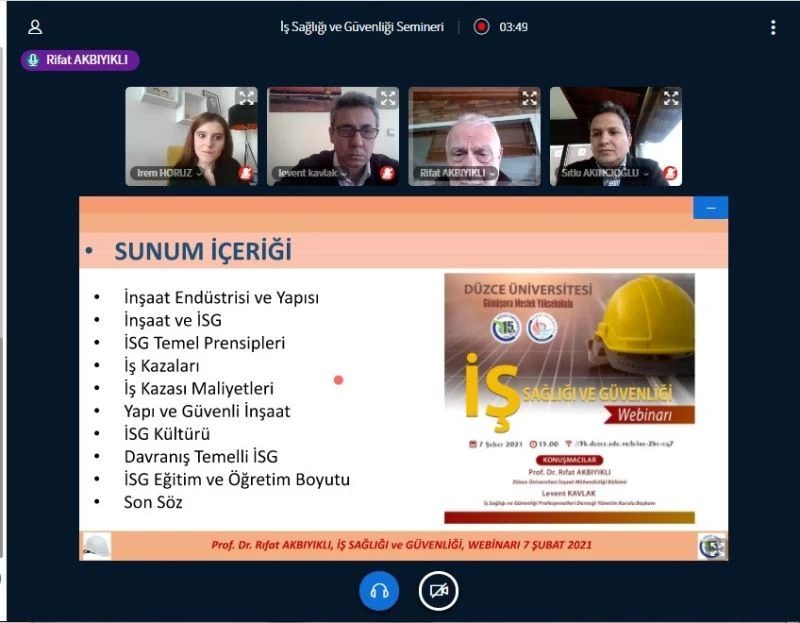
Task: Toggle webcam sharing button
Action: click(438, 590)
